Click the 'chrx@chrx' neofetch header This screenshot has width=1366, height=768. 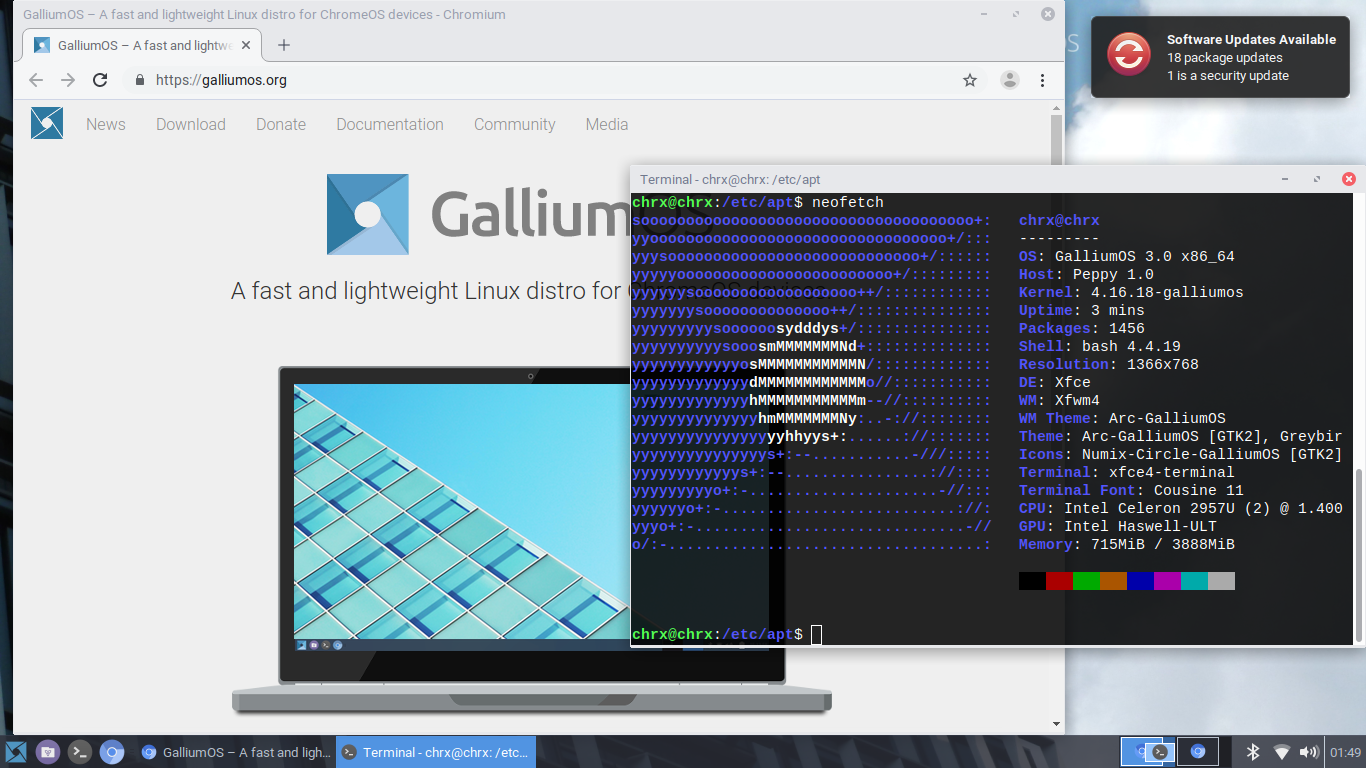(1059, 220)
